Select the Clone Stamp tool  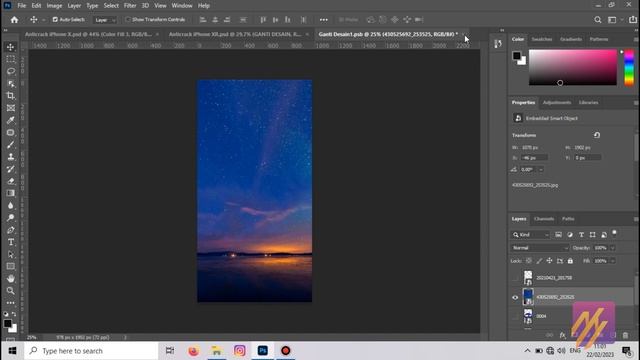tap(11, 157)
